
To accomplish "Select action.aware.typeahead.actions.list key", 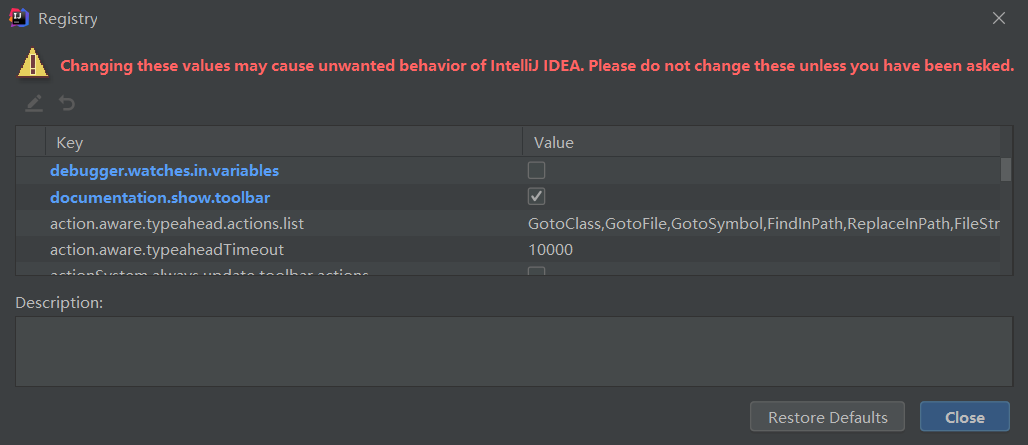I will [x=177, y=224].
